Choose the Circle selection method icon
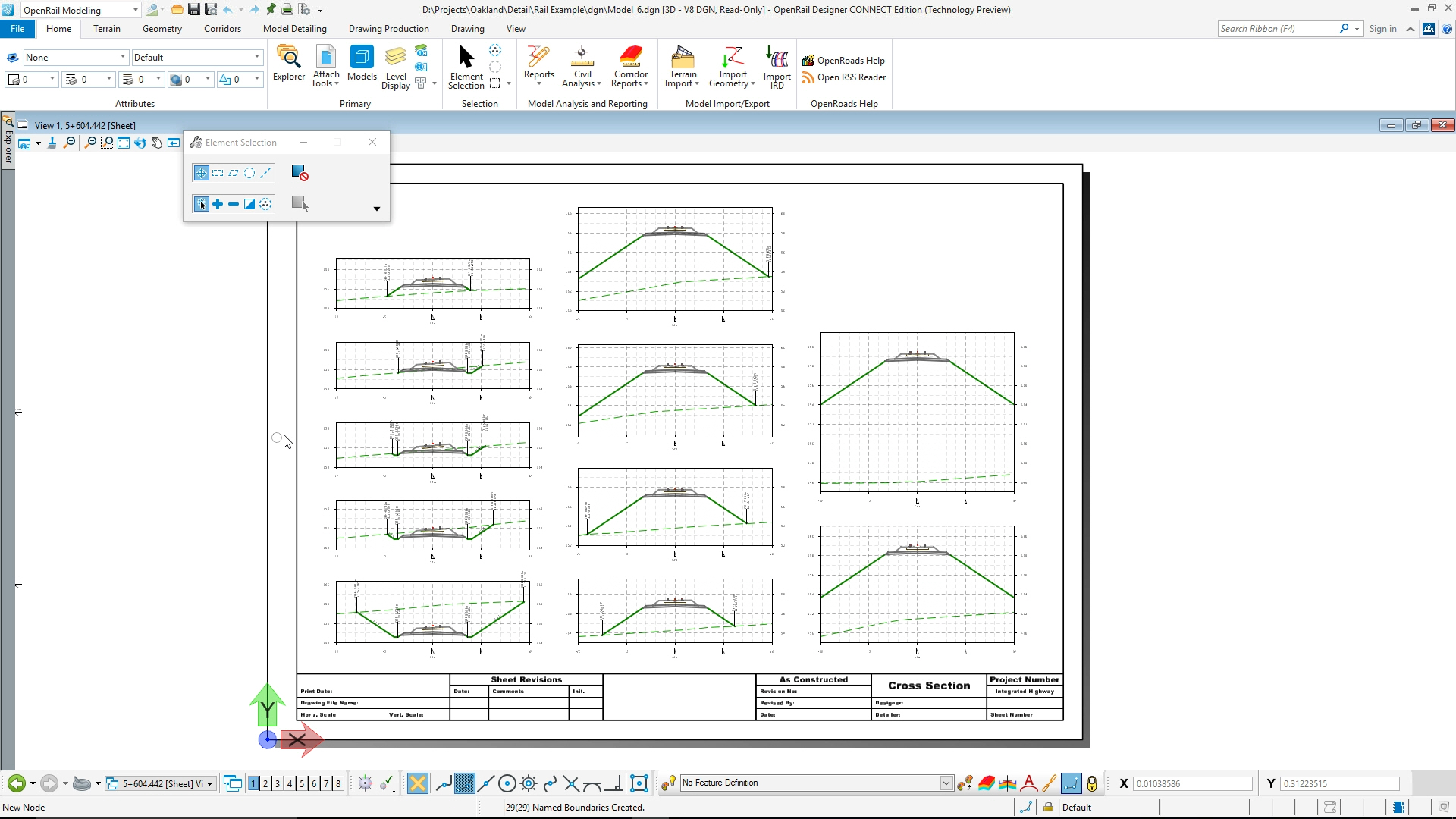 [x=249, y=173]
